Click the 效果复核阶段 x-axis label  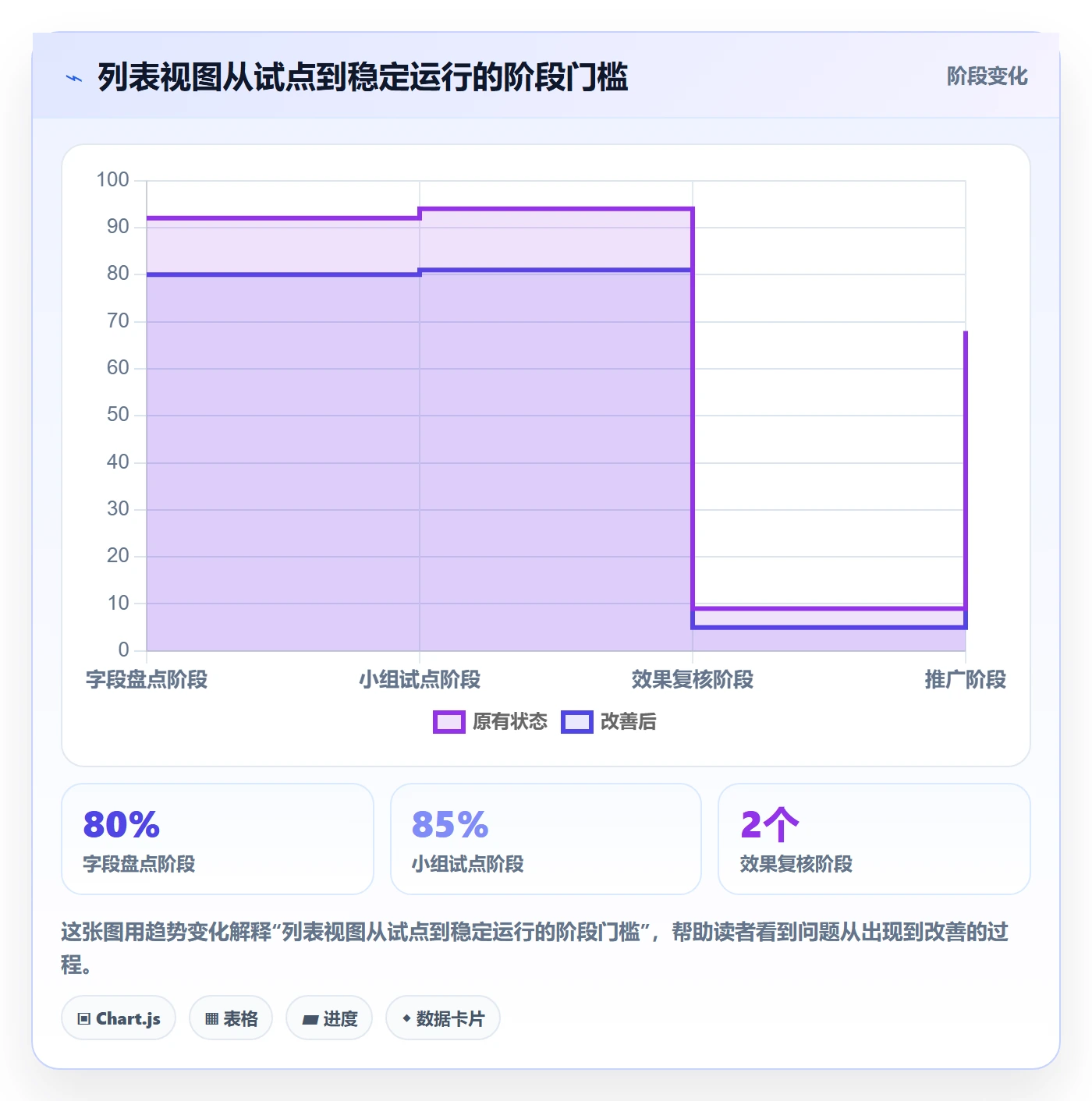tap(693, 680)
